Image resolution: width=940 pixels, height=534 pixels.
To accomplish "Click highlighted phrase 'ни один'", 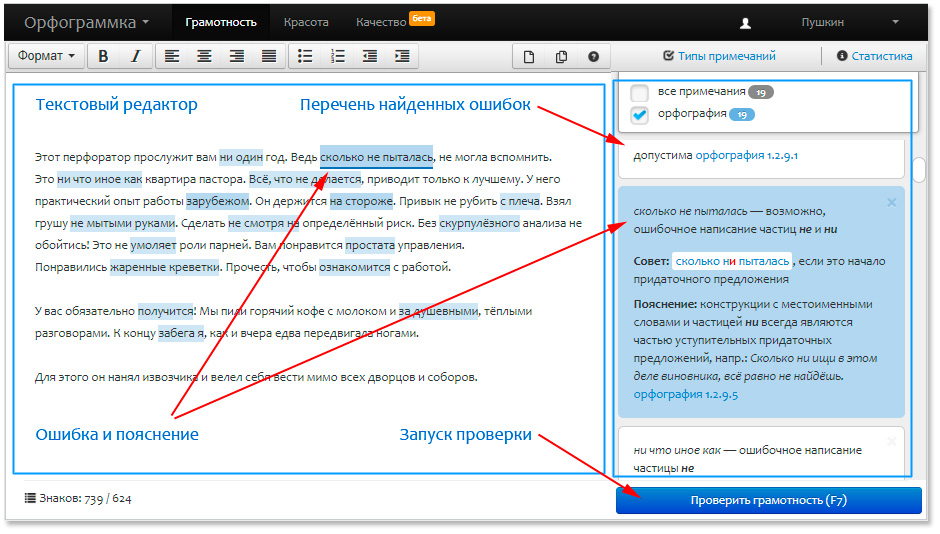I will [x=241, y=158].
